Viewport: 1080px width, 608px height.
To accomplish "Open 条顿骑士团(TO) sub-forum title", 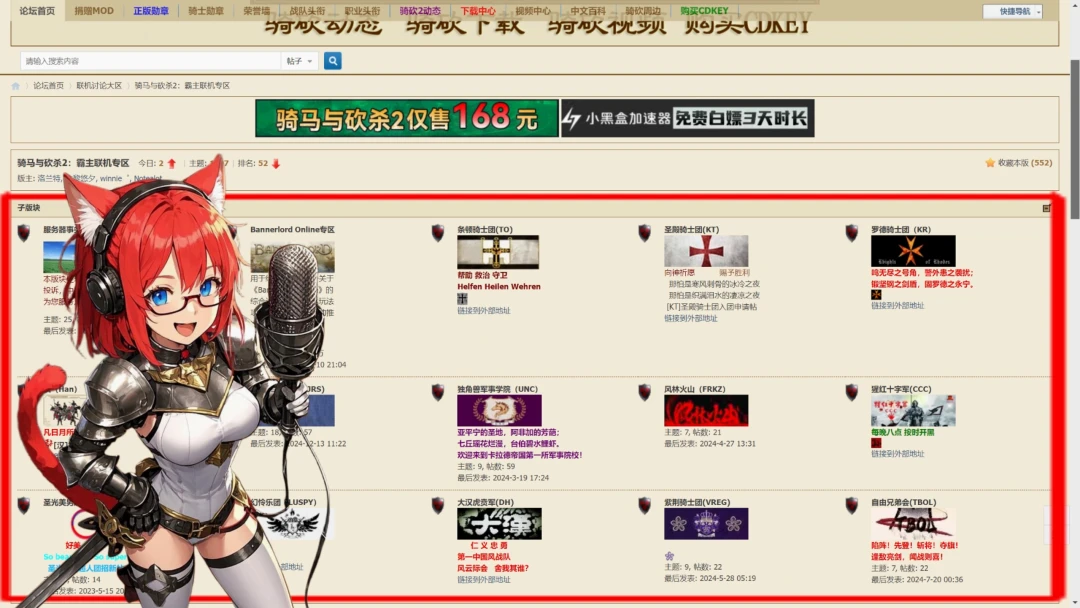I will click(x=485, y=229).
